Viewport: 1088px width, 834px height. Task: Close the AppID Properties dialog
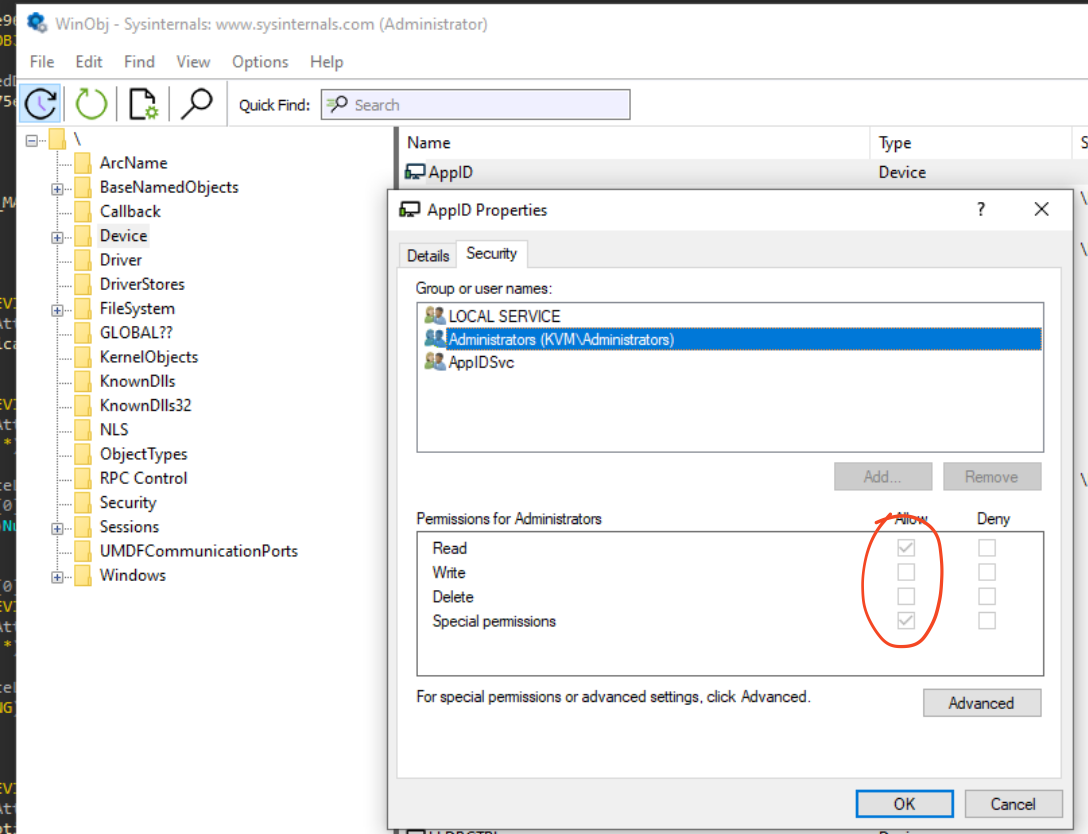(1041, 209)
